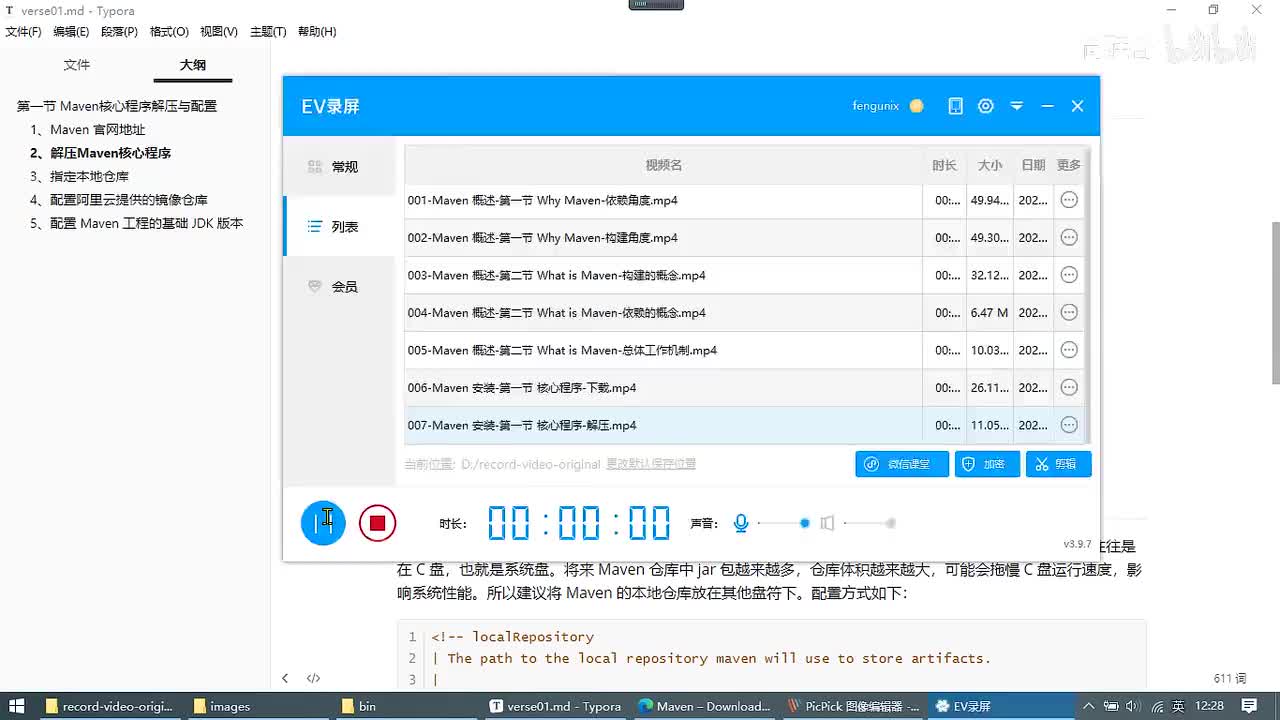
Task: Switch to PicPick 图像编辑器 in taskbar
Action: click(854, 706)
